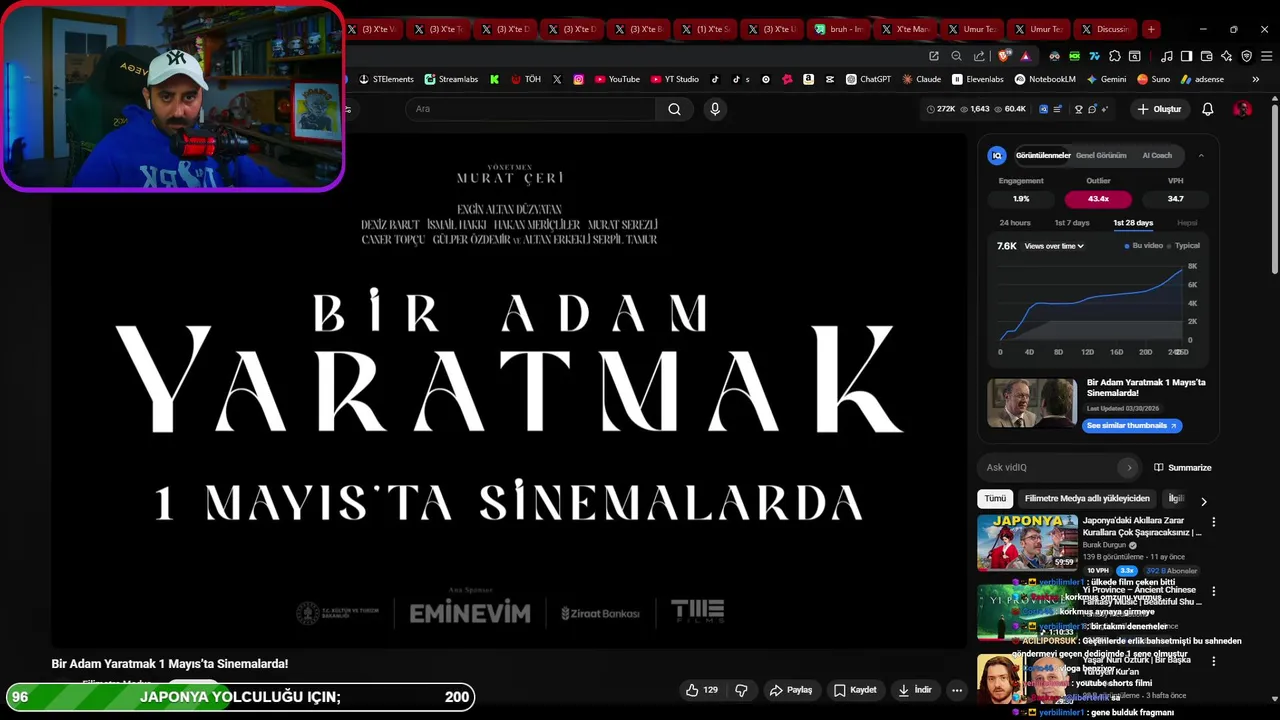Click the Oluştur create button
The width and height of the screenshot is (1280, 720).
coord(1159,109)
